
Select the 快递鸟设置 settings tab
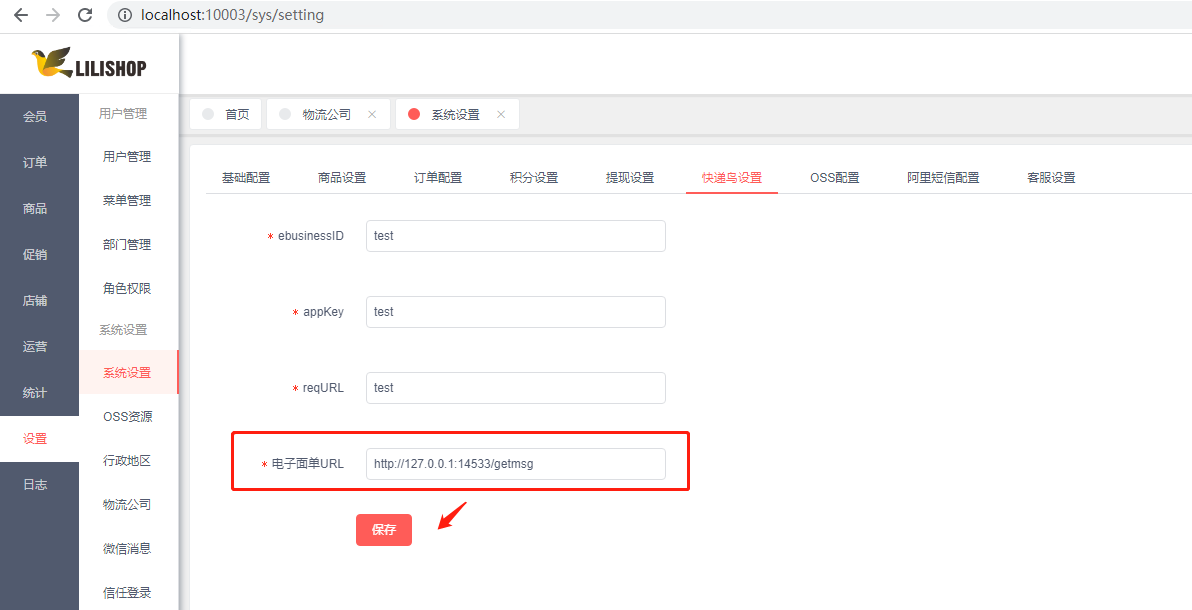[x=732, y=178]
